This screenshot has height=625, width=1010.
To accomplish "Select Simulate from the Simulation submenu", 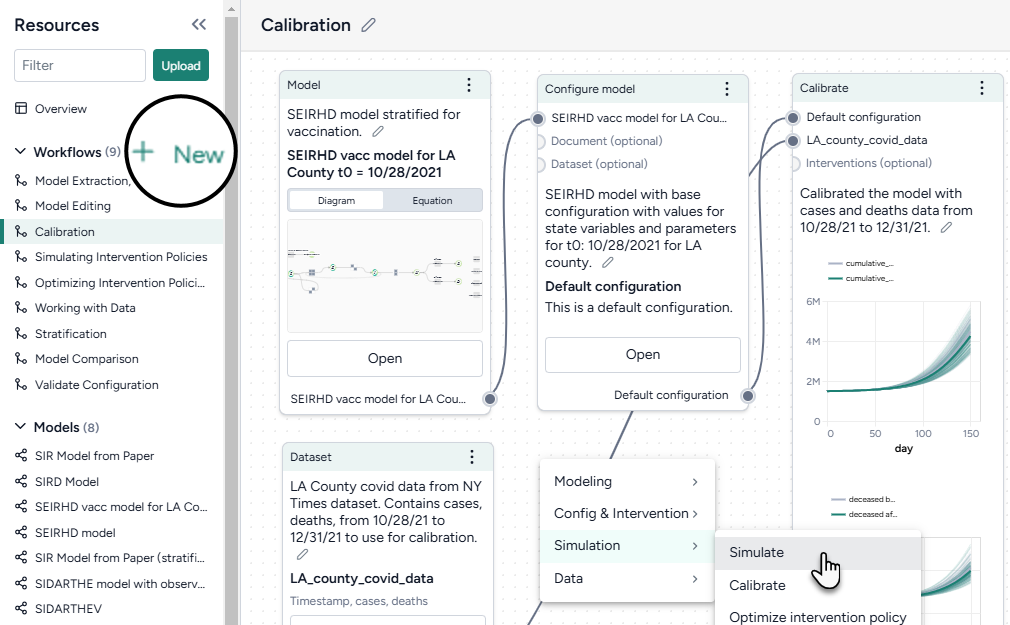I will coord(757,552).
